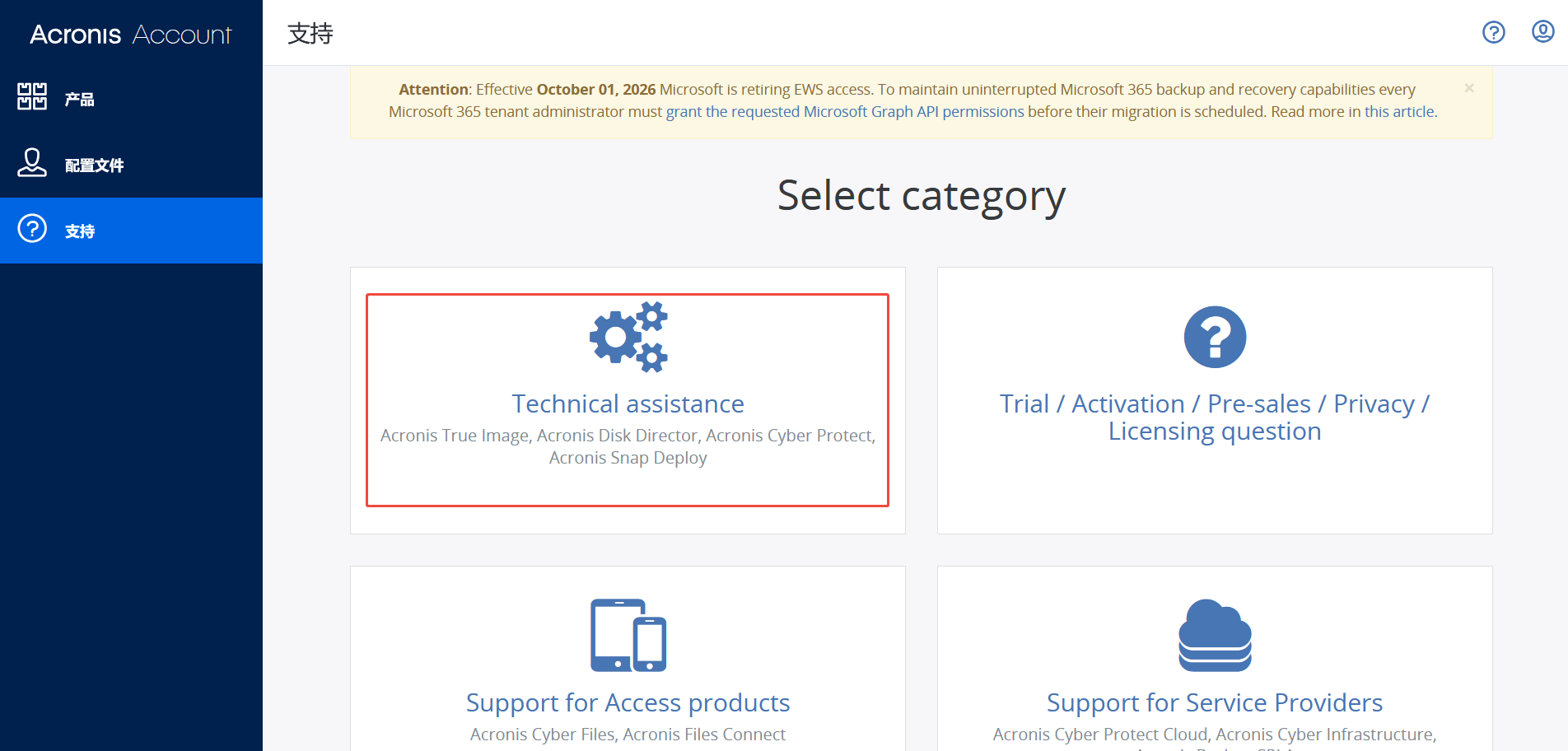Click the help question mark icon in header
This screenshot has height=751, width=1568.
click(1493, 32)
